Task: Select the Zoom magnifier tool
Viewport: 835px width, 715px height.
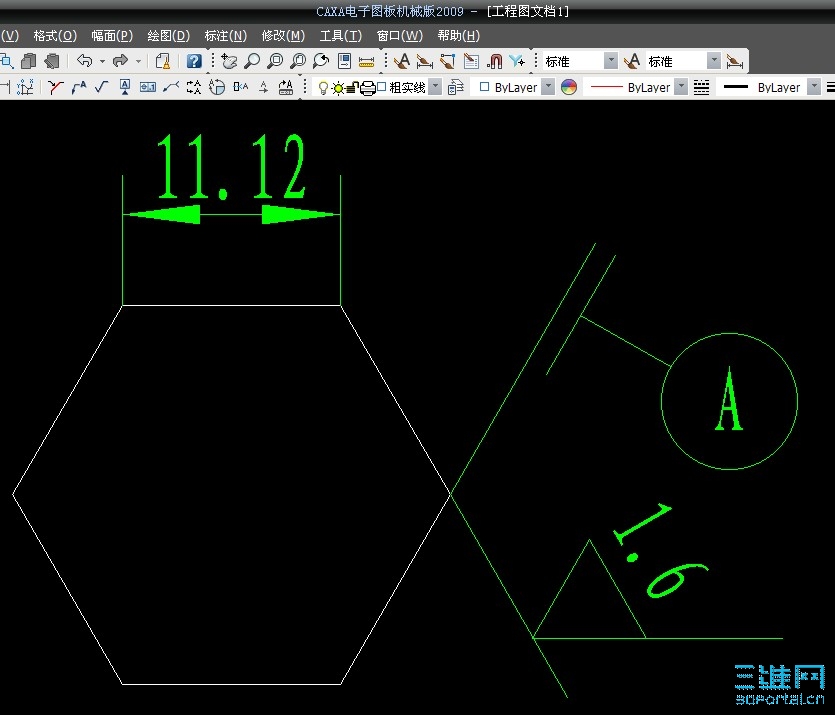Action: (252, 61)
